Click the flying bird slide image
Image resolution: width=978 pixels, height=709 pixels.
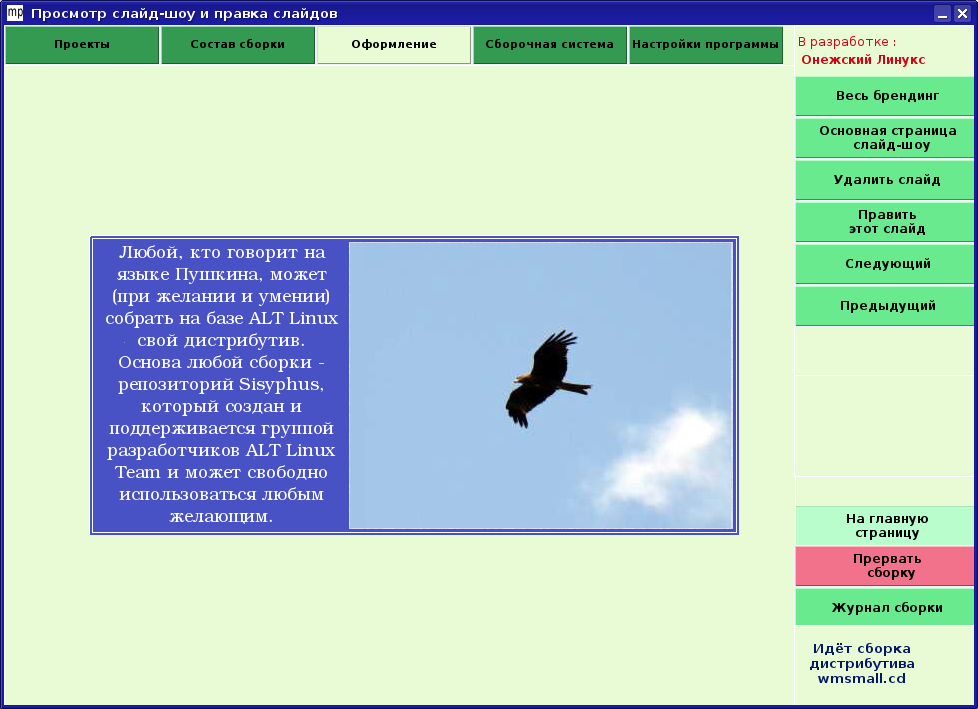pyautogui.click(x=541, y=385)
